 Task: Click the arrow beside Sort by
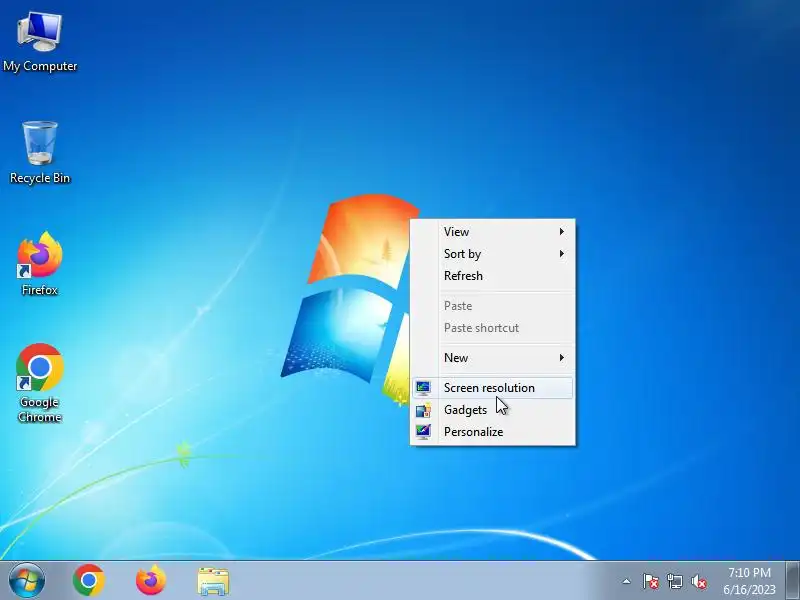coord(561,254)
